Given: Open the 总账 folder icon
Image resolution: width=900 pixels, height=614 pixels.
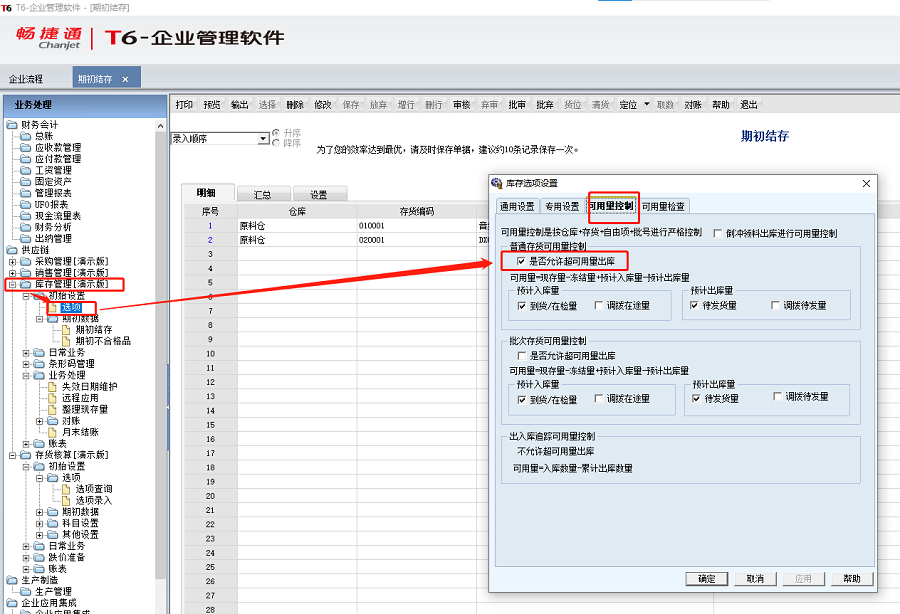Looking at the screenshot, I should click(x=25, y=136).
